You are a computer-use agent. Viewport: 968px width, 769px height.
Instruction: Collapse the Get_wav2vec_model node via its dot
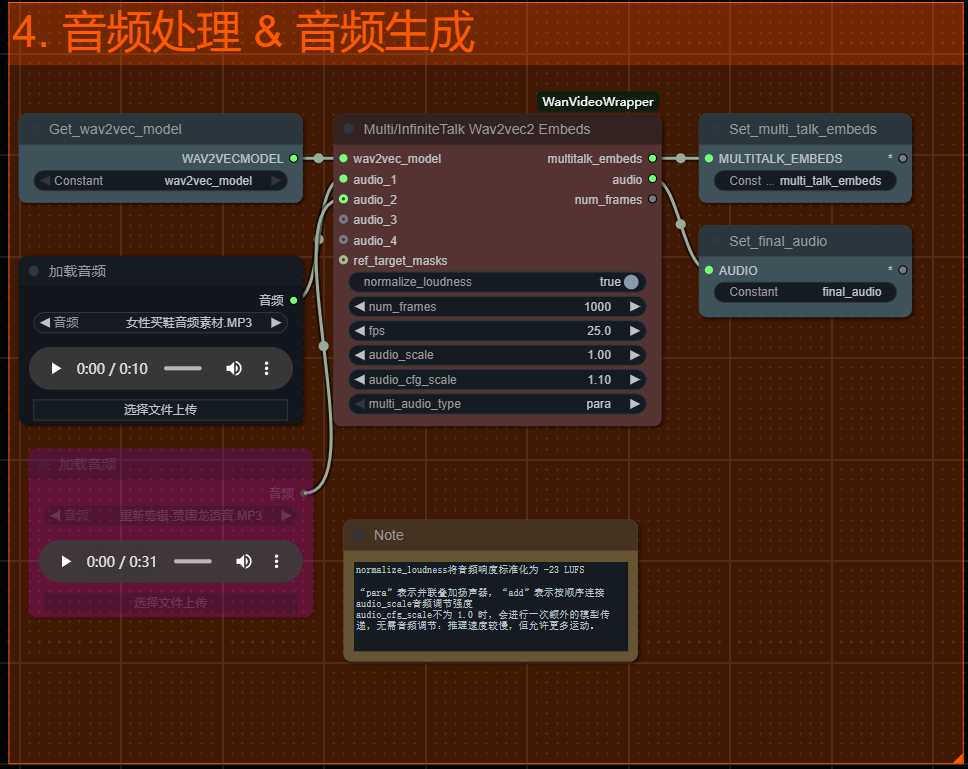pyautogui.click(x=34, y=129)
